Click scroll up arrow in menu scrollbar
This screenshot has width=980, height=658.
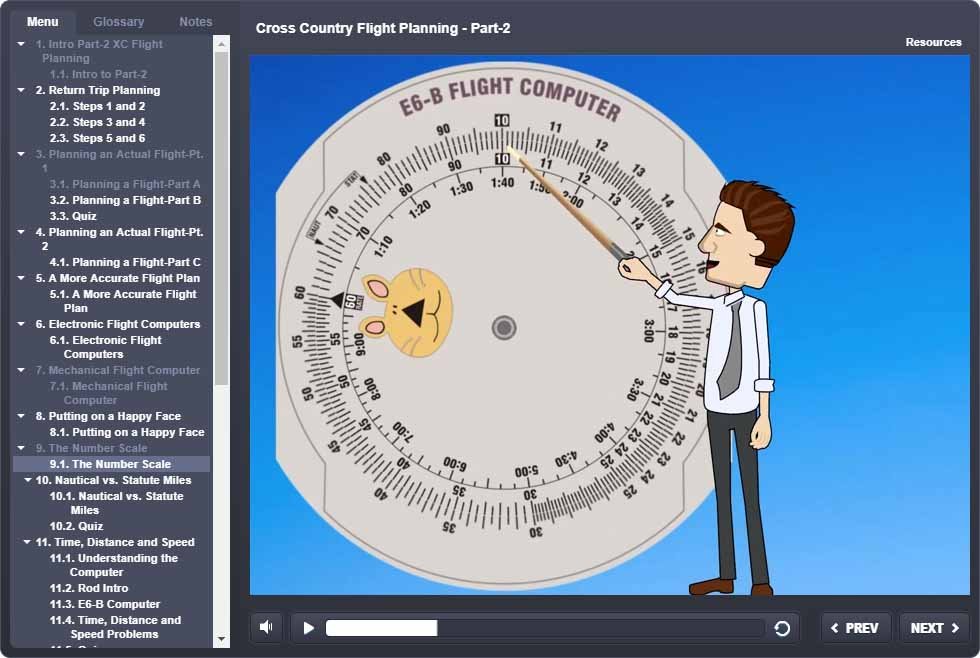pyautogui.click(x=221, y=44)
